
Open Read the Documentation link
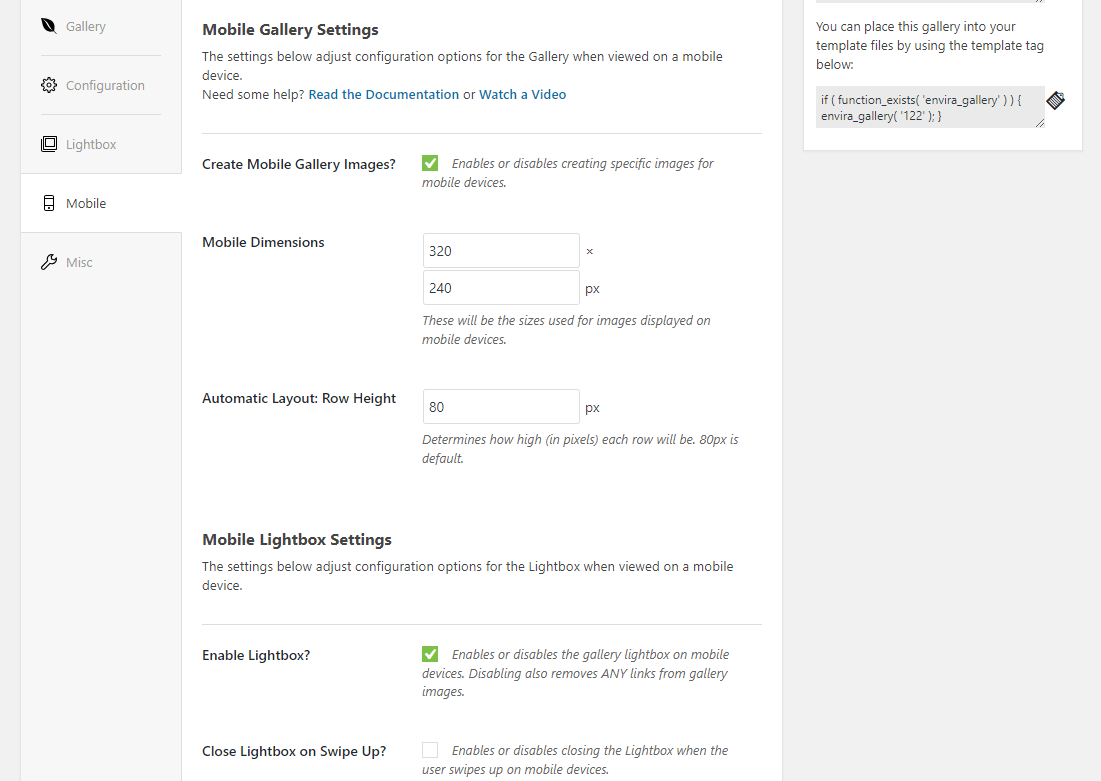[x=383, y=94]
